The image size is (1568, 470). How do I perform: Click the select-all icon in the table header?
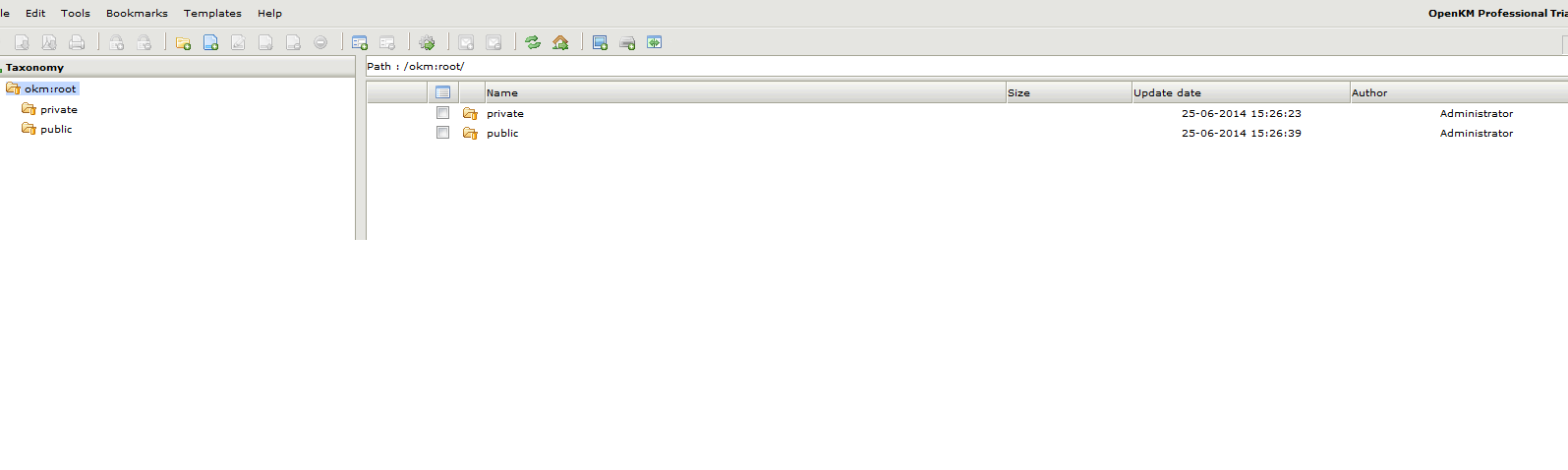pyautogui.click(x=443, y=92)
